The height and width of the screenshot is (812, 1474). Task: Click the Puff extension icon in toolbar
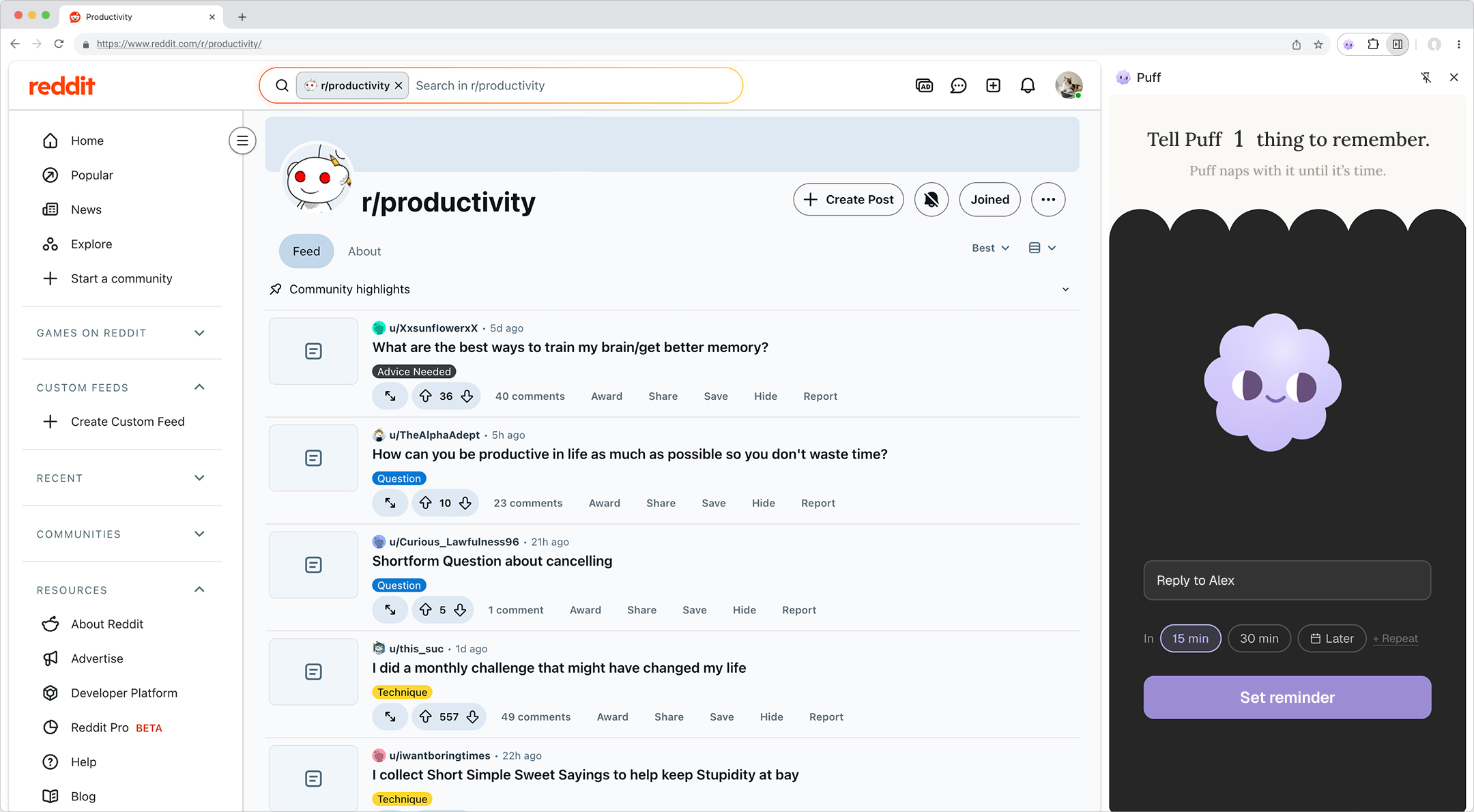point(1348,44)
